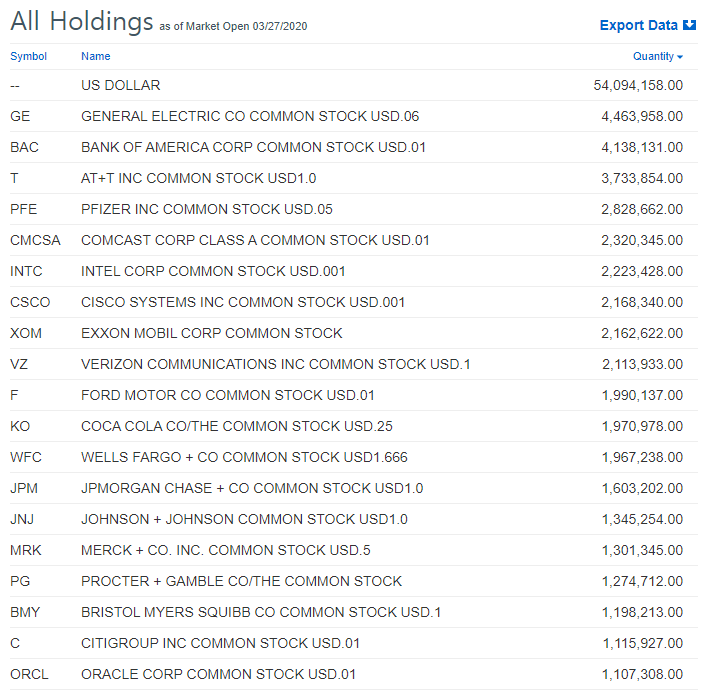
Task: Click the MRK symbol
Action: click(x=26, y=550)
